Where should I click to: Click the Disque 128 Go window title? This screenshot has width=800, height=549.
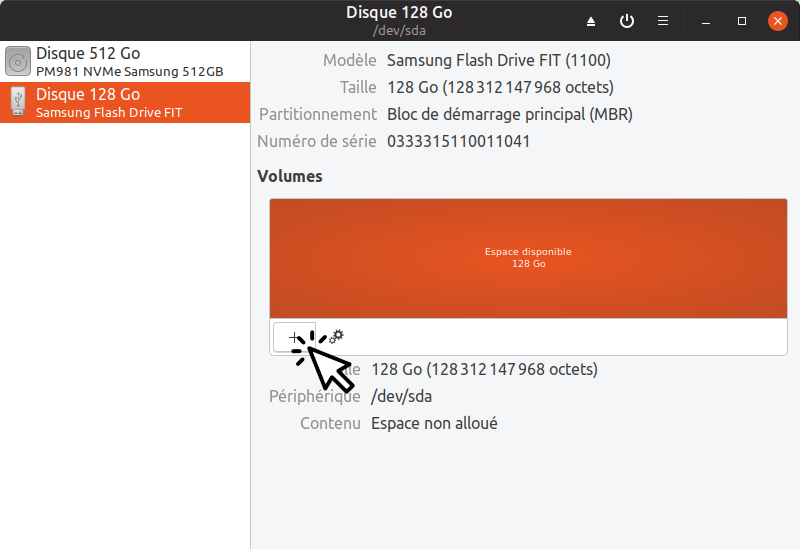coord(399,12)
